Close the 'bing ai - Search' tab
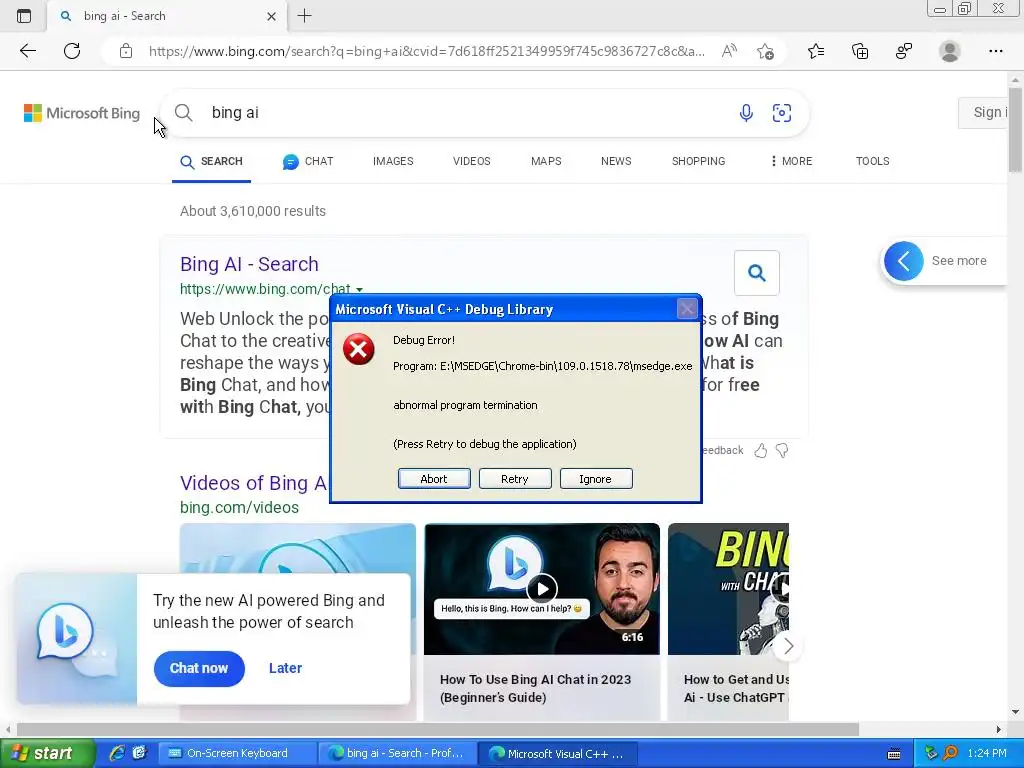1024x768 pixels. pyautogui.click(x=272, y=16)
